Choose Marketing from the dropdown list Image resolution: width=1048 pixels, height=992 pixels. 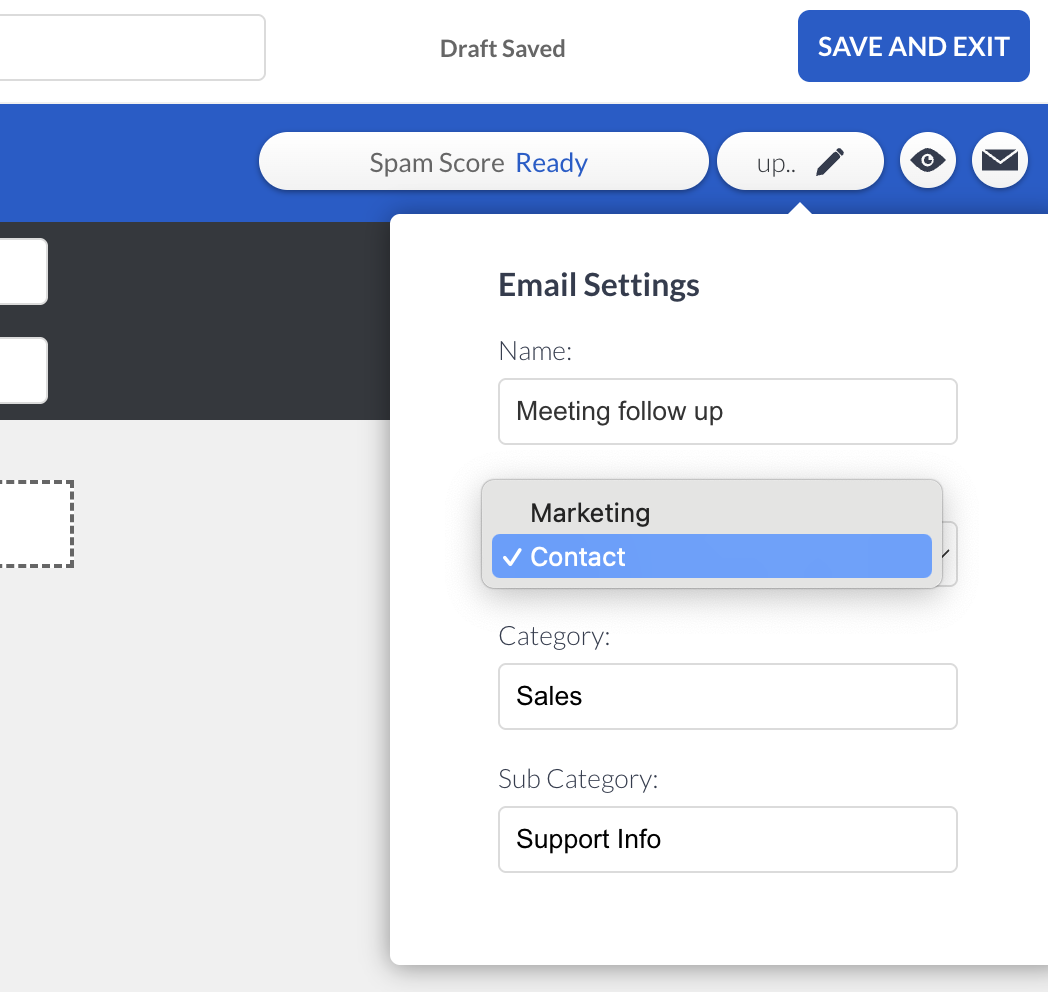pos(590,513)
